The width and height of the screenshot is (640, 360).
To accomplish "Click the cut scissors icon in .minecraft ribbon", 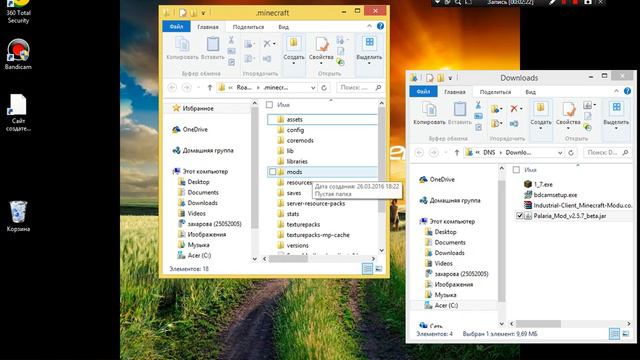I will [231, 40].
